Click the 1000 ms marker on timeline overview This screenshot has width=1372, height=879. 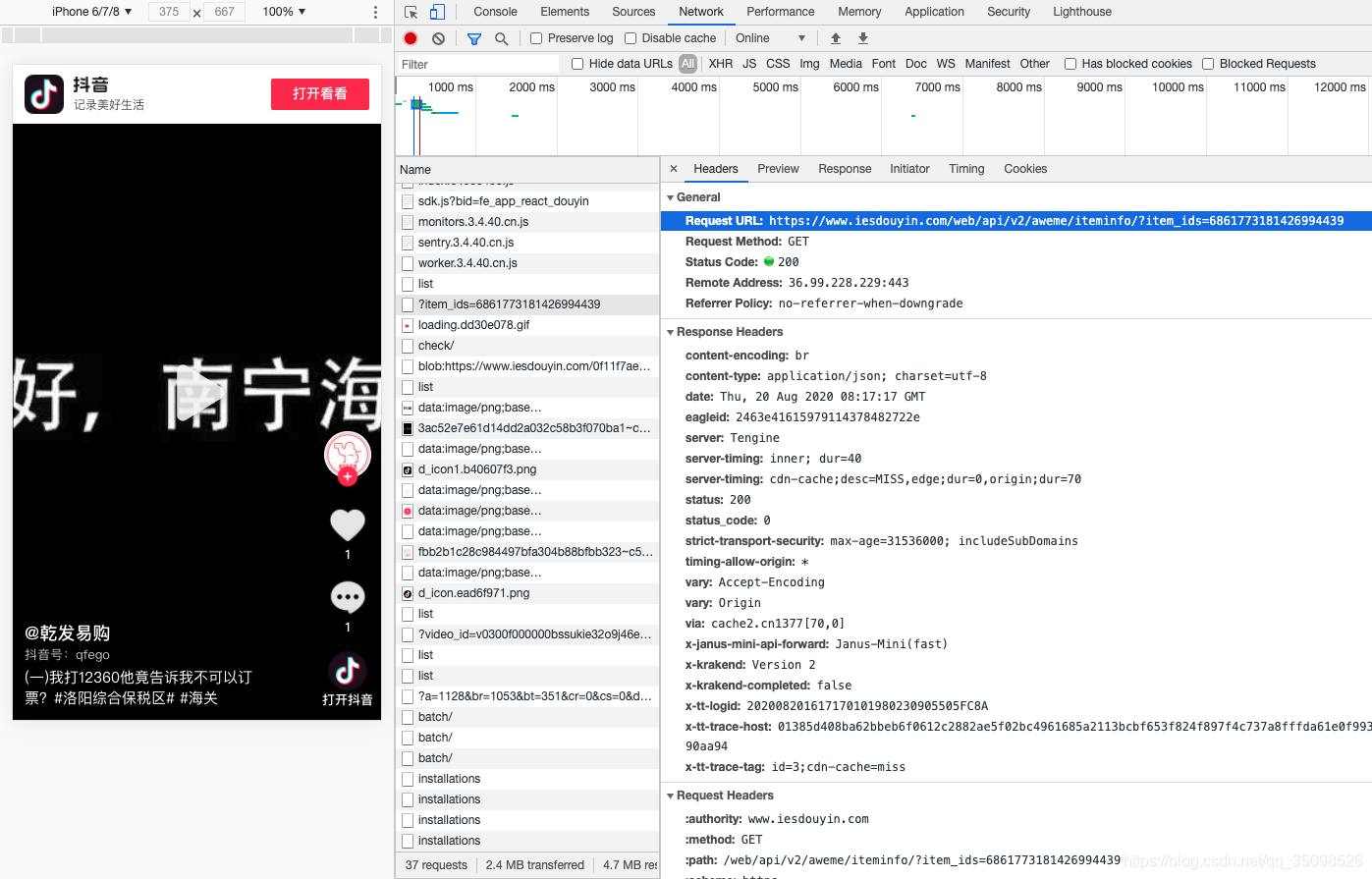pos(451,87)
